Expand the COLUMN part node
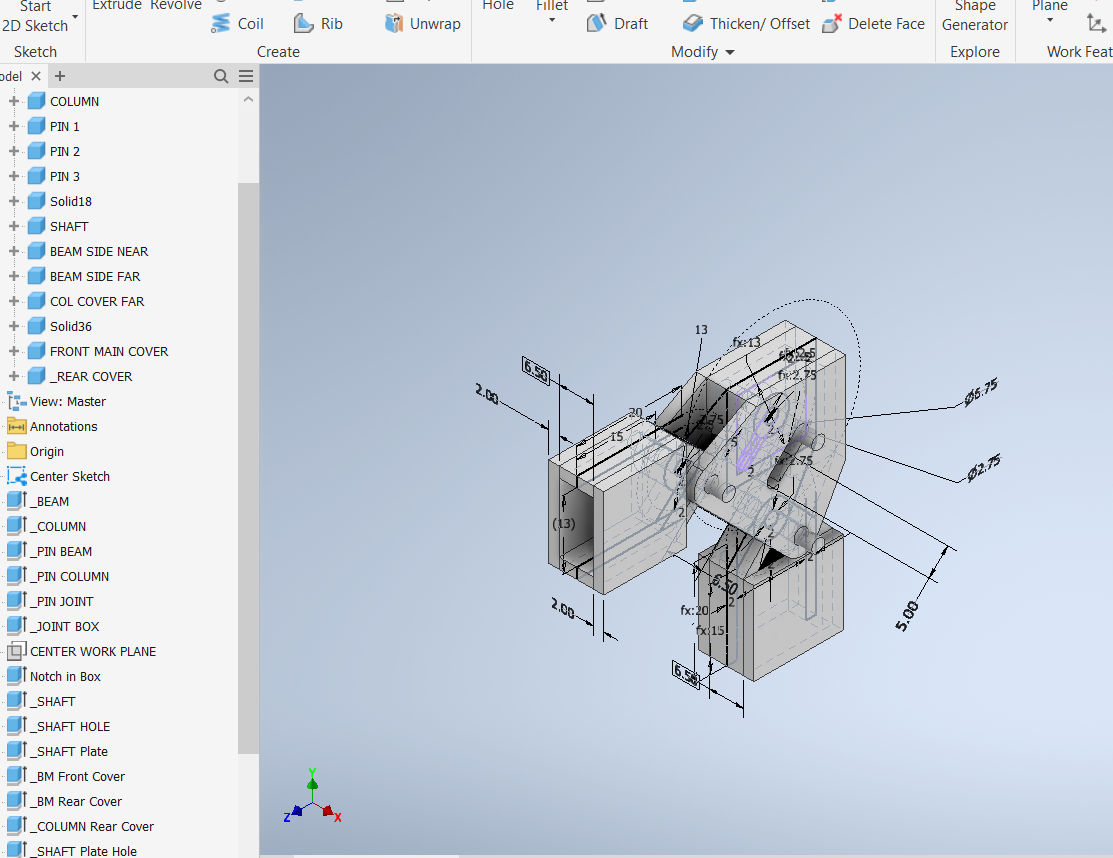 [x=13, y=101]
